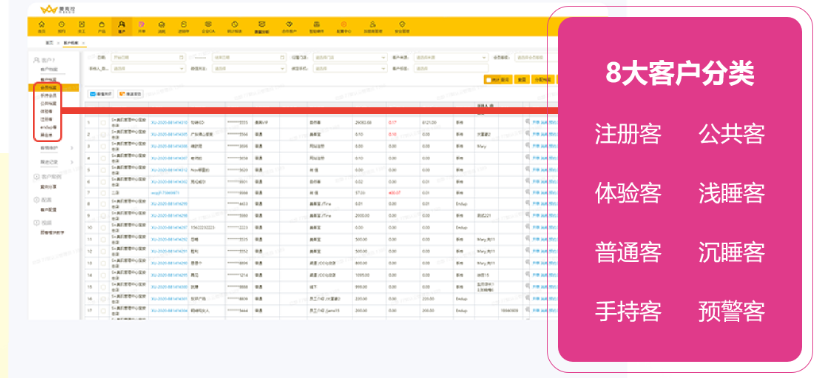Open the shield security management icon
The width and height of the screenshot is (828, 378).
[402, 24]
